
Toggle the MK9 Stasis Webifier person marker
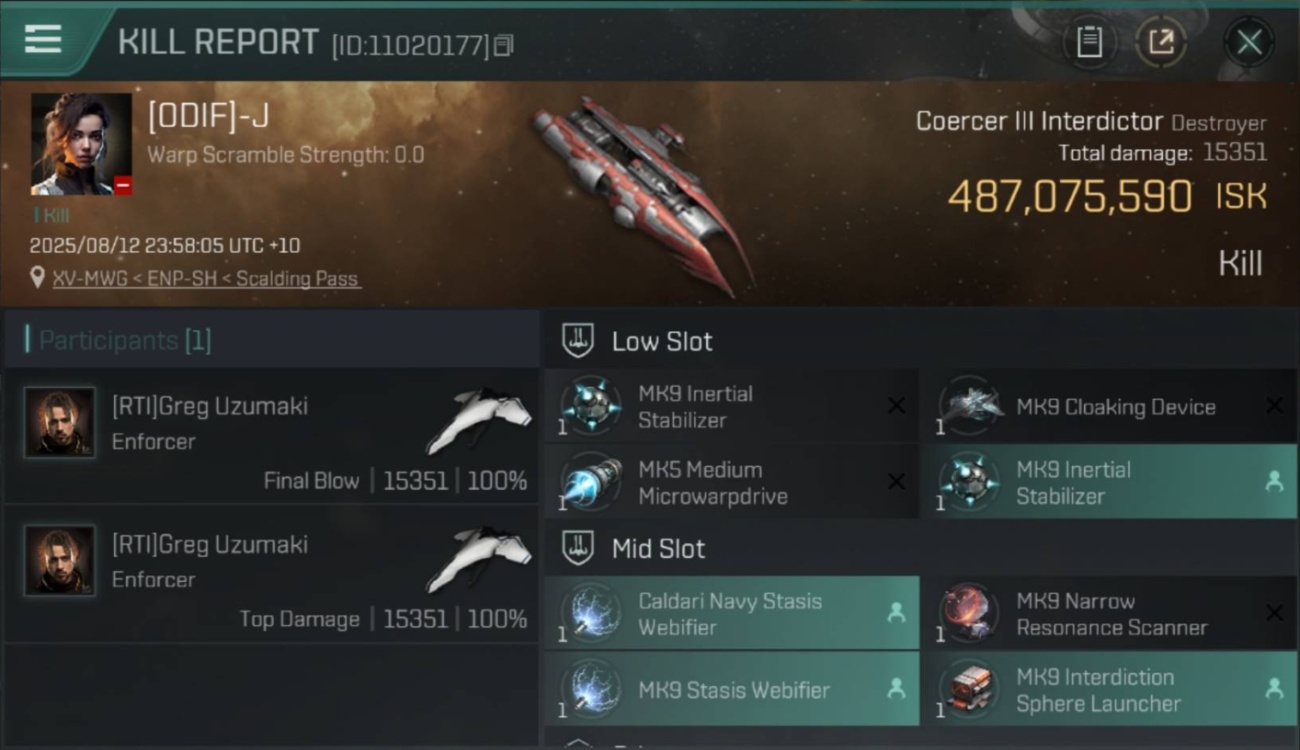click(896, 689)
